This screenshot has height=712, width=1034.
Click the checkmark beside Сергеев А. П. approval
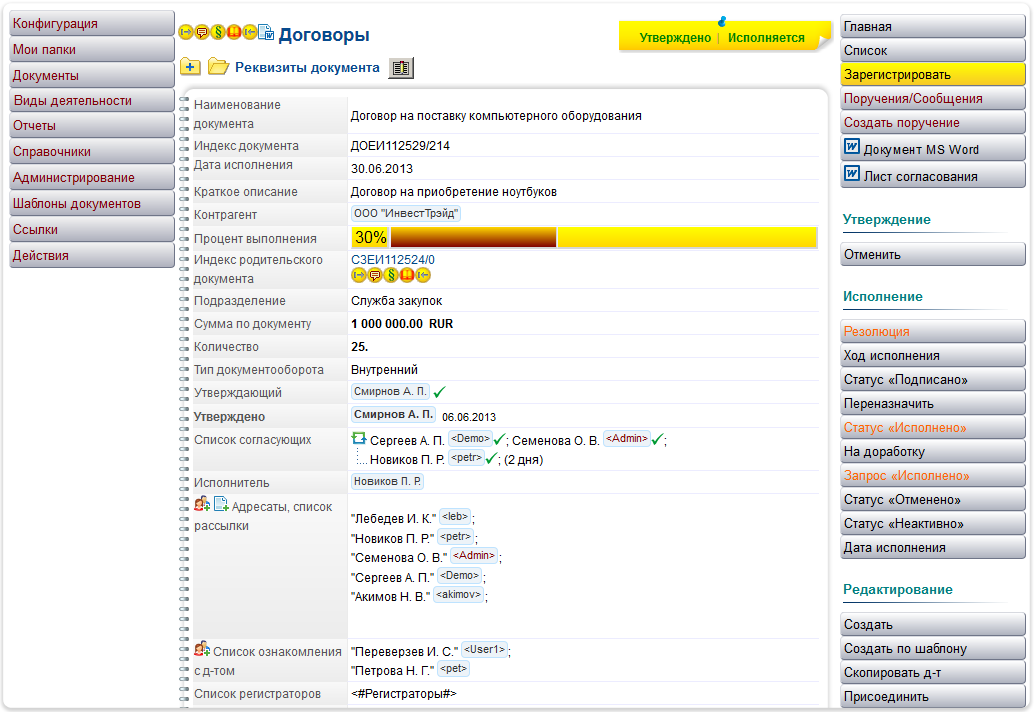click(x=498, y=438)
